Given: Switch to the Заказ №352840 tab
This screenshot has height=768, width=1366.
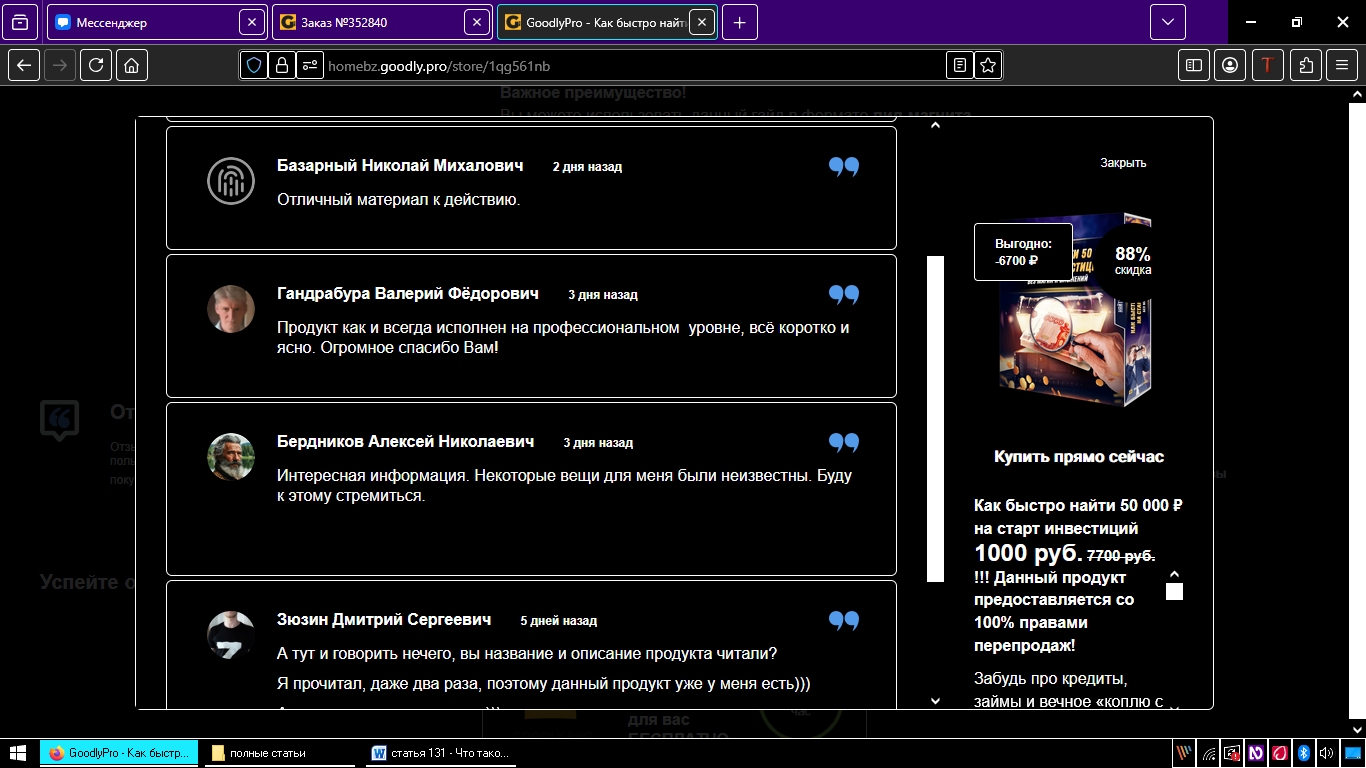Looking at the screenshot, I should coord(382,22).
